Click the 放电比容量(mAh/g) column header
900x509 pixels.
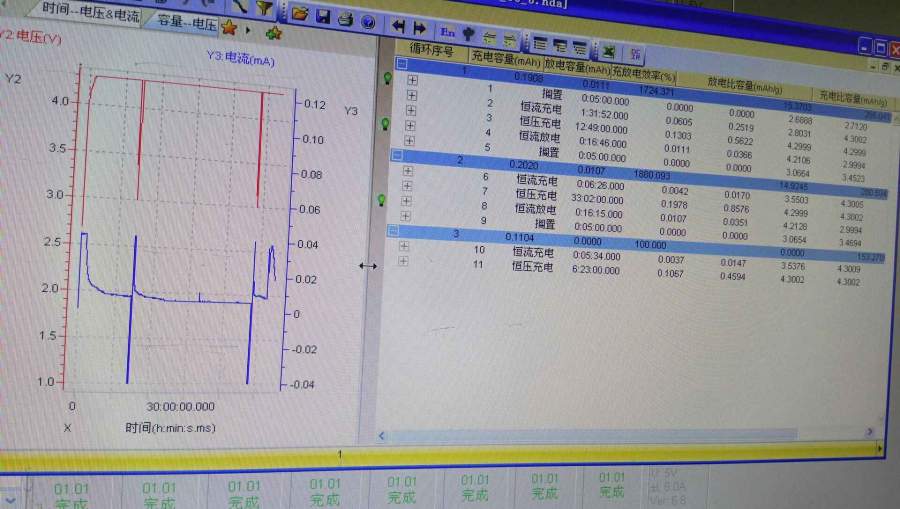[x=744, y=86]
